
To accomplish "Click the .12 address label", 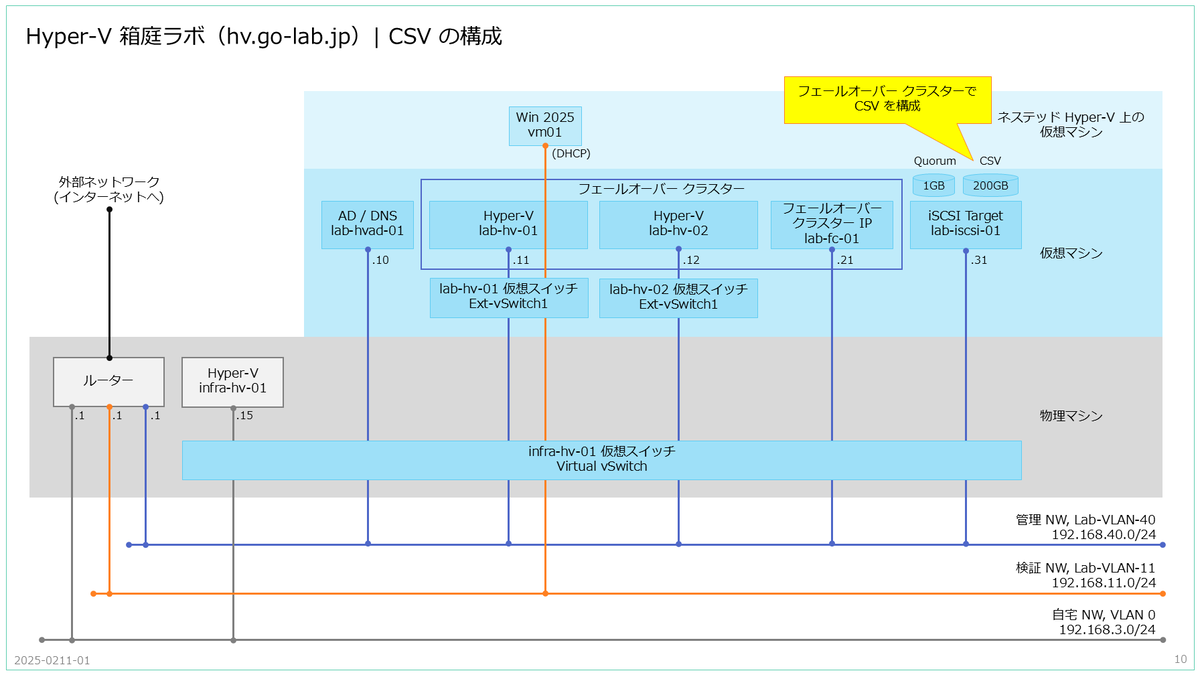I will (x=691, y=260).
